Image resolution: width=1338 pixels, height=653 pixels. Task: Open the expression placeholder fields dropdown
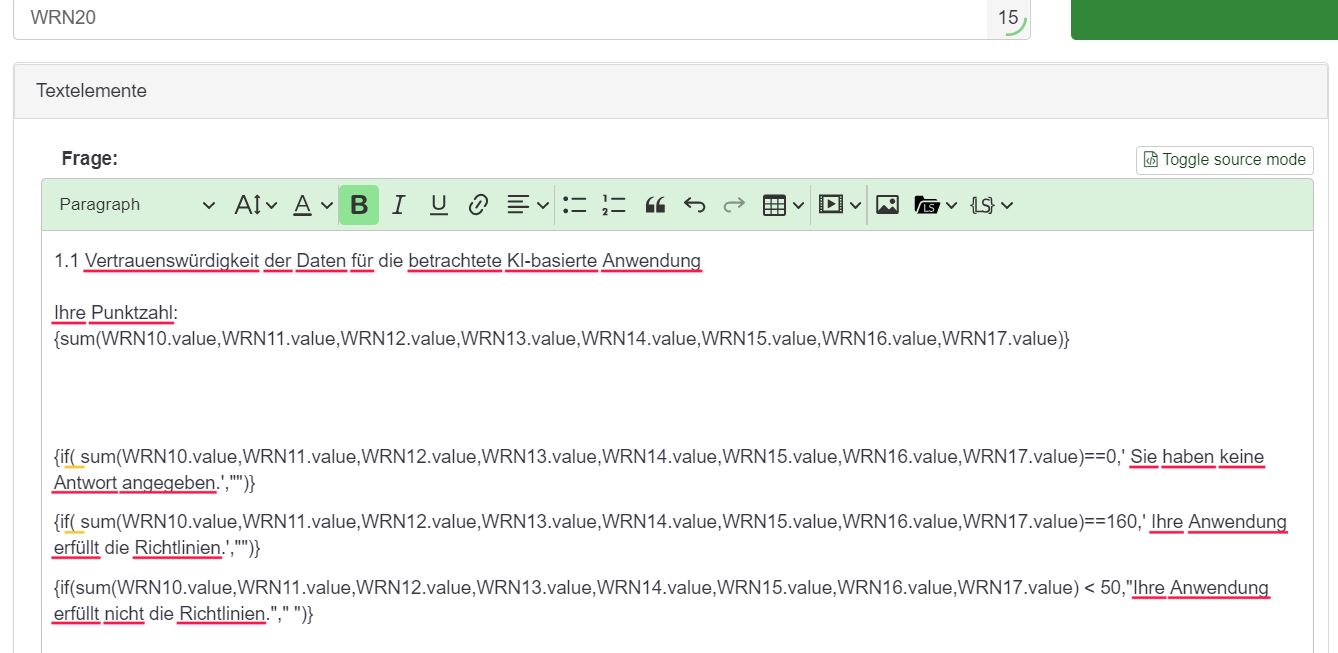click(991, 205)
